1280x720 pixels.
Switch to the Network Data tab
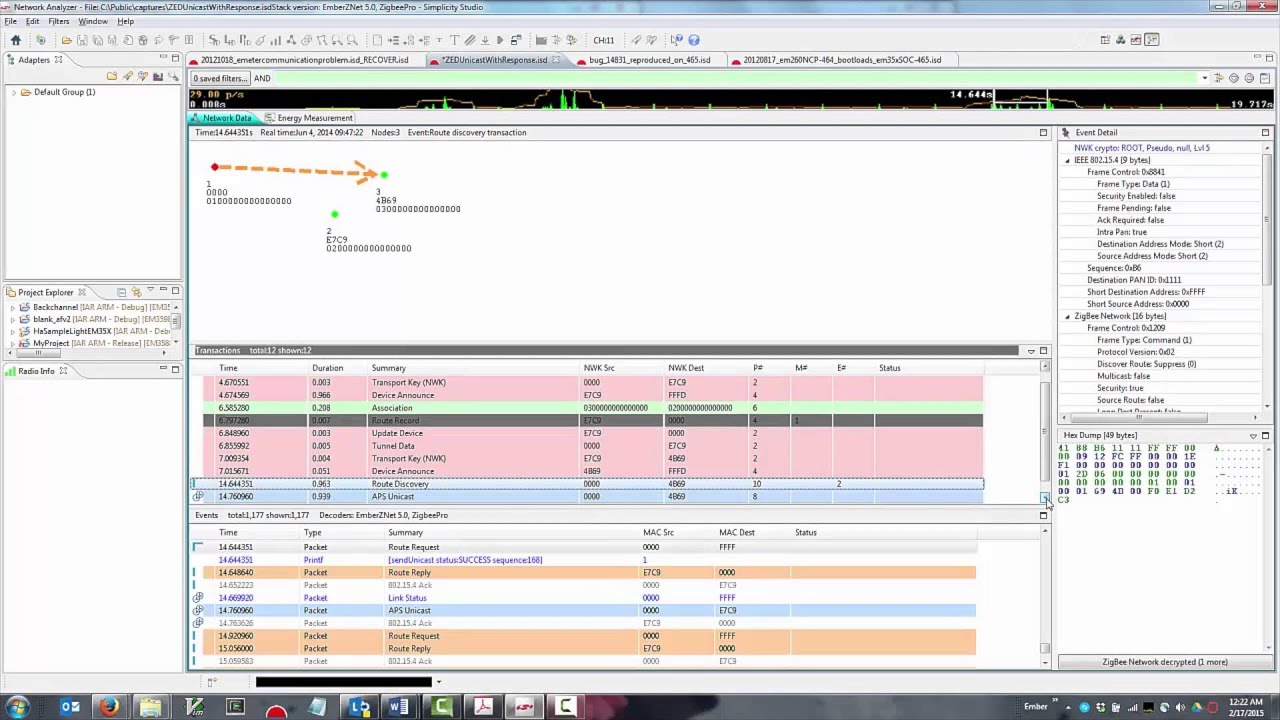pyautogui.click(x=221, y=118)
